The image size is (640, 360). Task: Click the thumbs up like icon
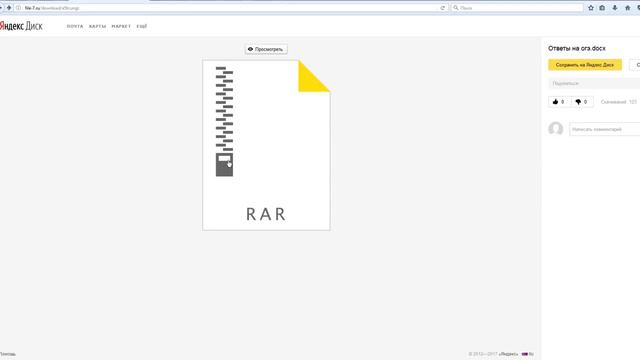(555, 102)
